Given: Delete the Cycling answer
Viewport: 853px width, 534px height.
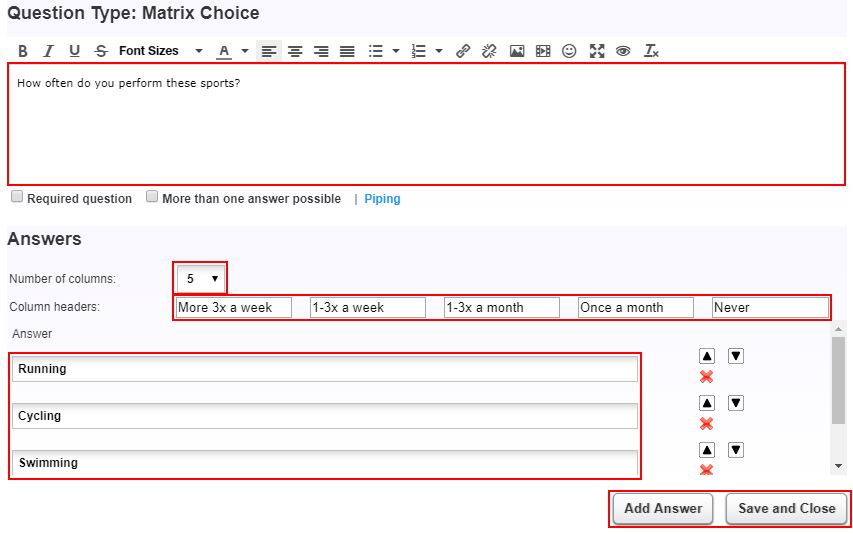Looking at the screenshot, I should [x=706, y=423].
